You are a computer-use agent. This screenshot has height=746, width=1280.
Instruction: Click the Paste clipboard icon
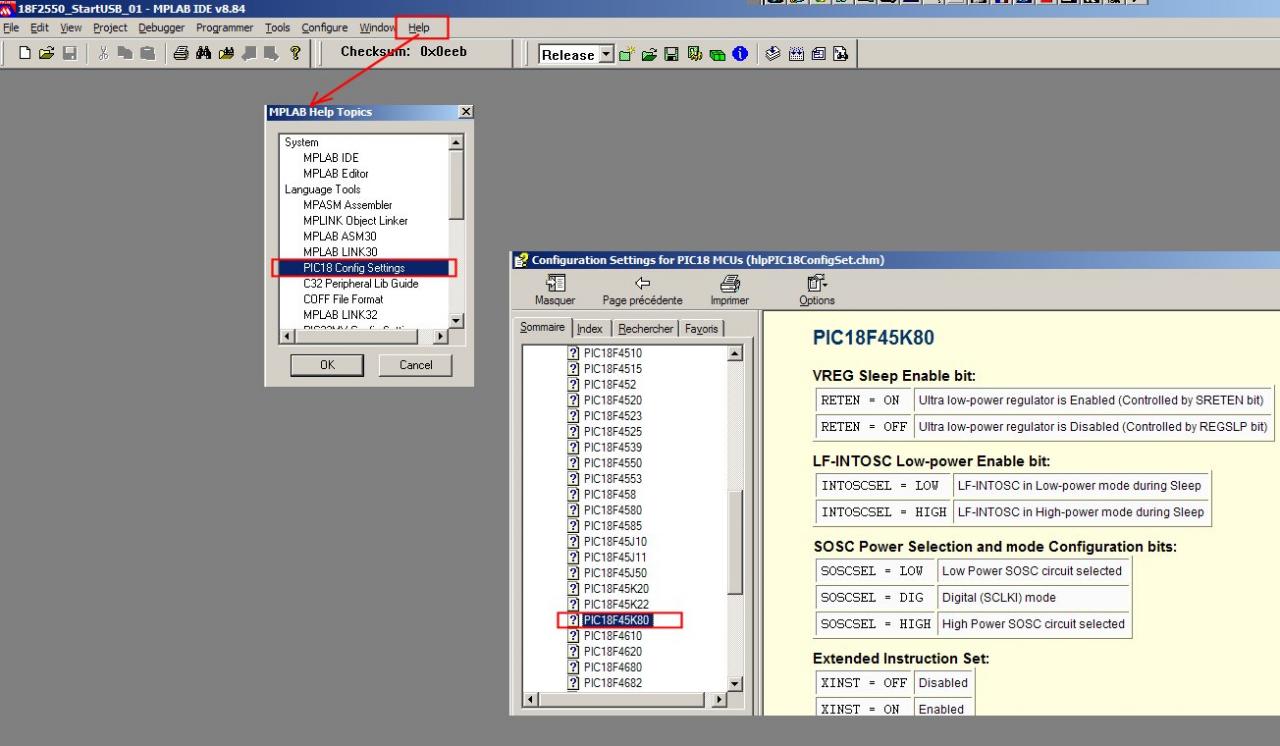pyautogui.click(x=148, y=54)
